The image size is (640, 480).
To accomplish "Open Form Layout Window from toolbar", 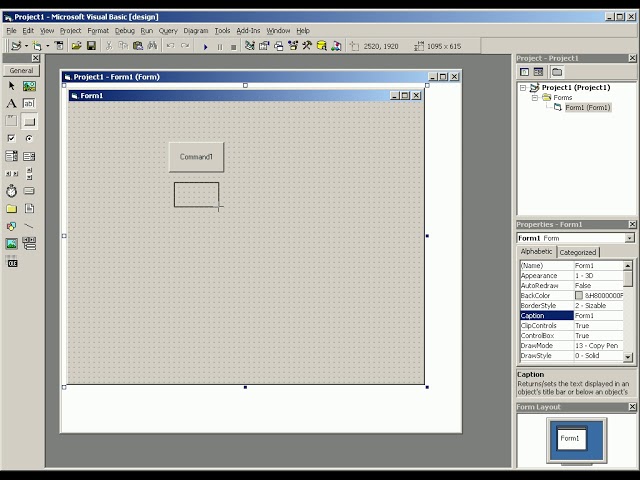I will tap(278, 46).
